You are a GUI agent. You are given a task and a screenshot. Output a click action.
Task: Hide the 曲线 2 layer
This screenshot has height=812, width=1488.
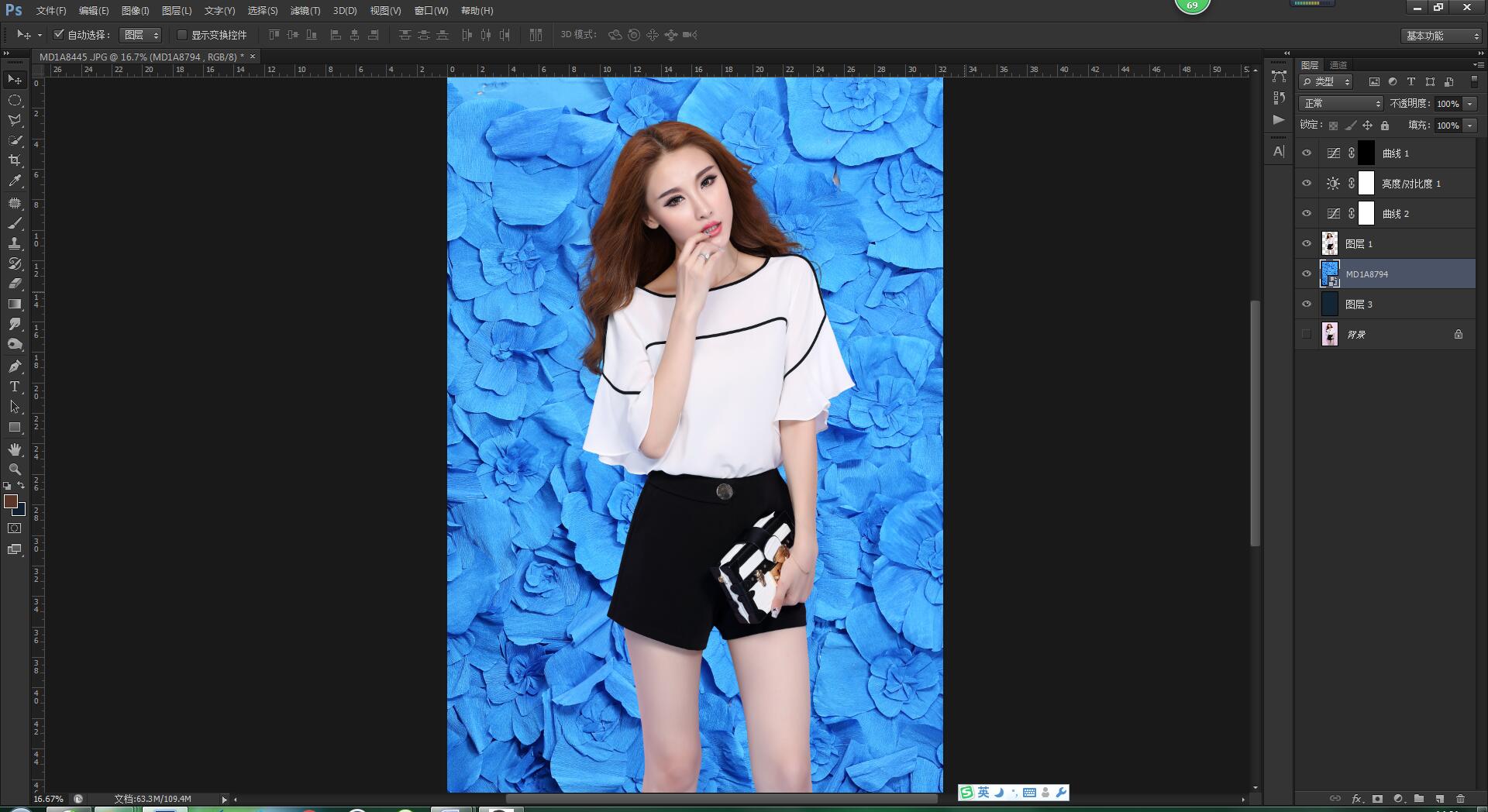[x=1307, y=214]
